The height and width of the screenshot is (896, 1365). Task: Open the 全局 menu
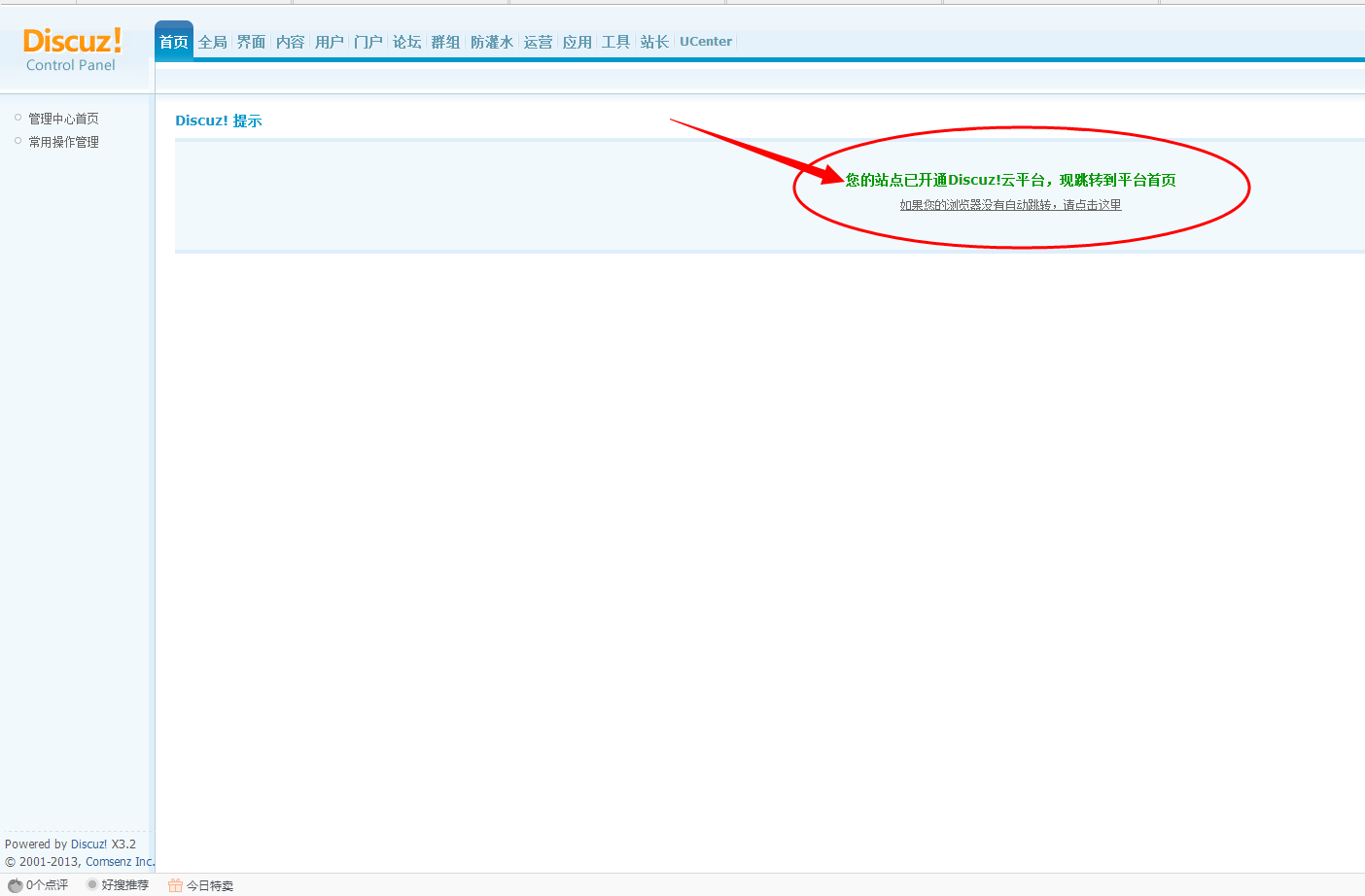[x=213, y=42]
